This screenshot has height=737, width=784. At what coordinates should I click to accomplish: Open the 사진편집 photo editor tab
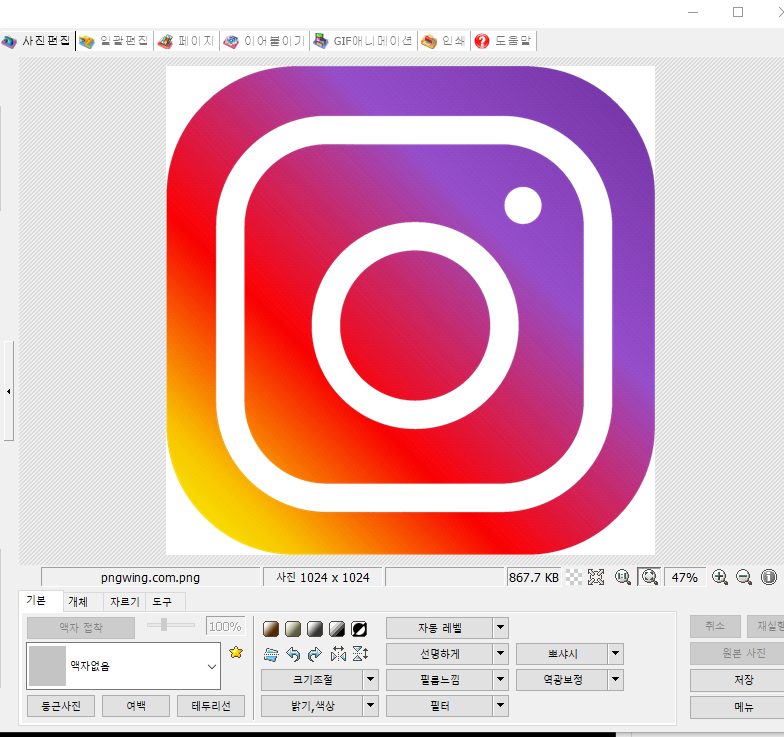point(36,40)
